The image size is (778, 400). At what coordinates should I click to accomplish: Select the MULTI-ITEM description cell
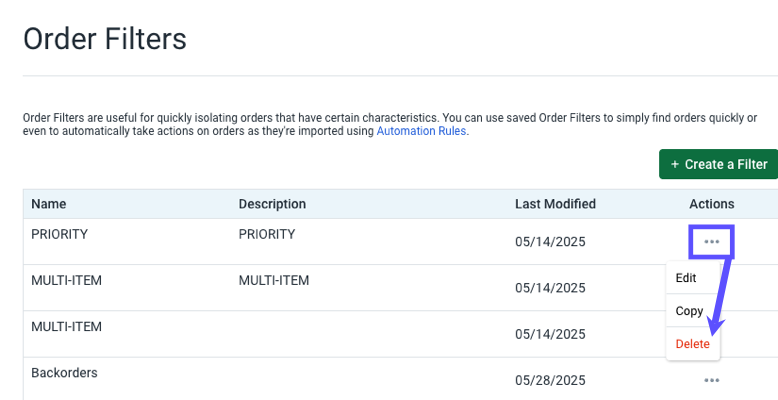coord(274,280)
